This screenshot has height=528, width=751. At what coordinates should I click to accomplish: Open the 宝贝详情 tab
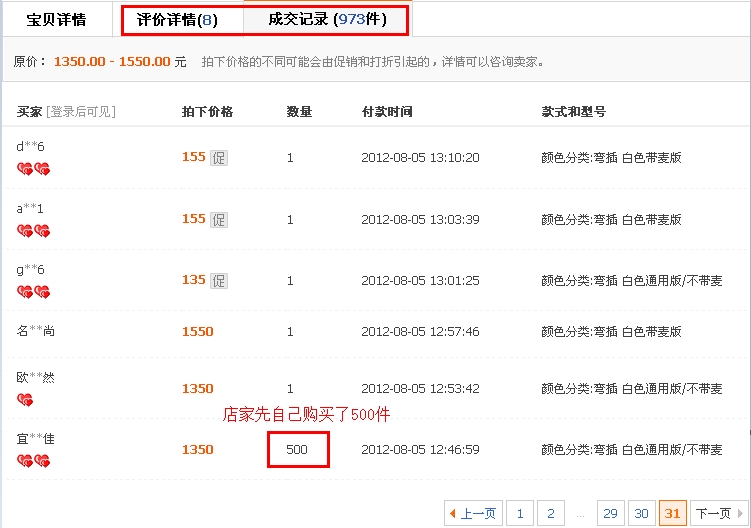(56, 20)
